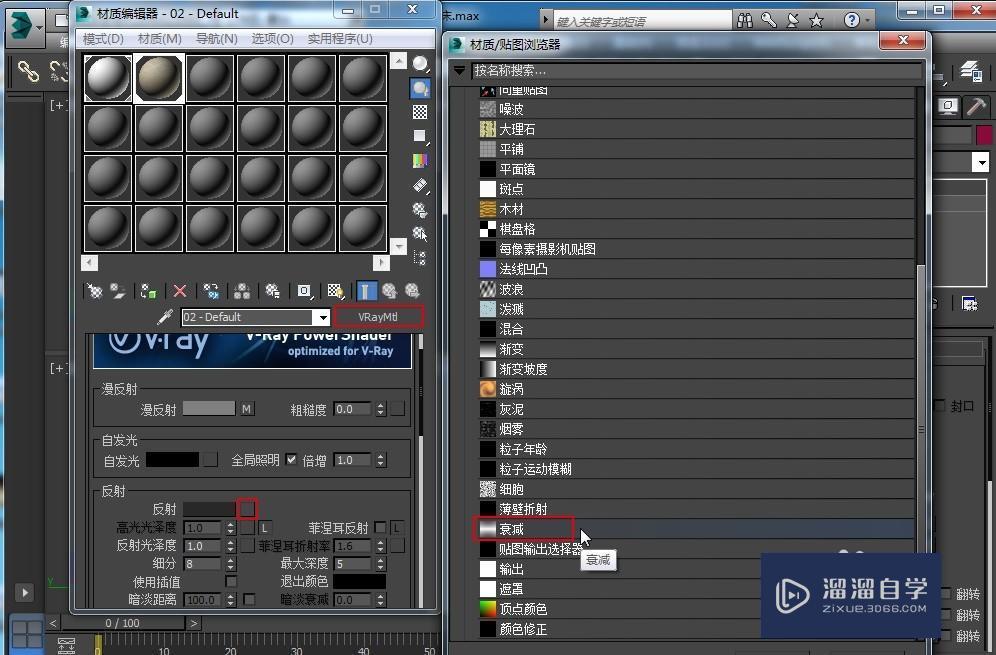This screenshot has height=655, width=996.
Task: Toggle Show End Result blue icon
Action: point(366,291)
